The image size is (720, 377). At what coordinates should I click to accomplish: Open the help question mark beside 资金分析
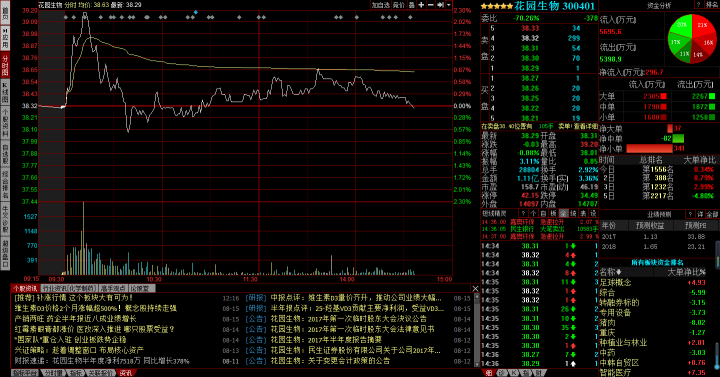[x=698, y=5]
